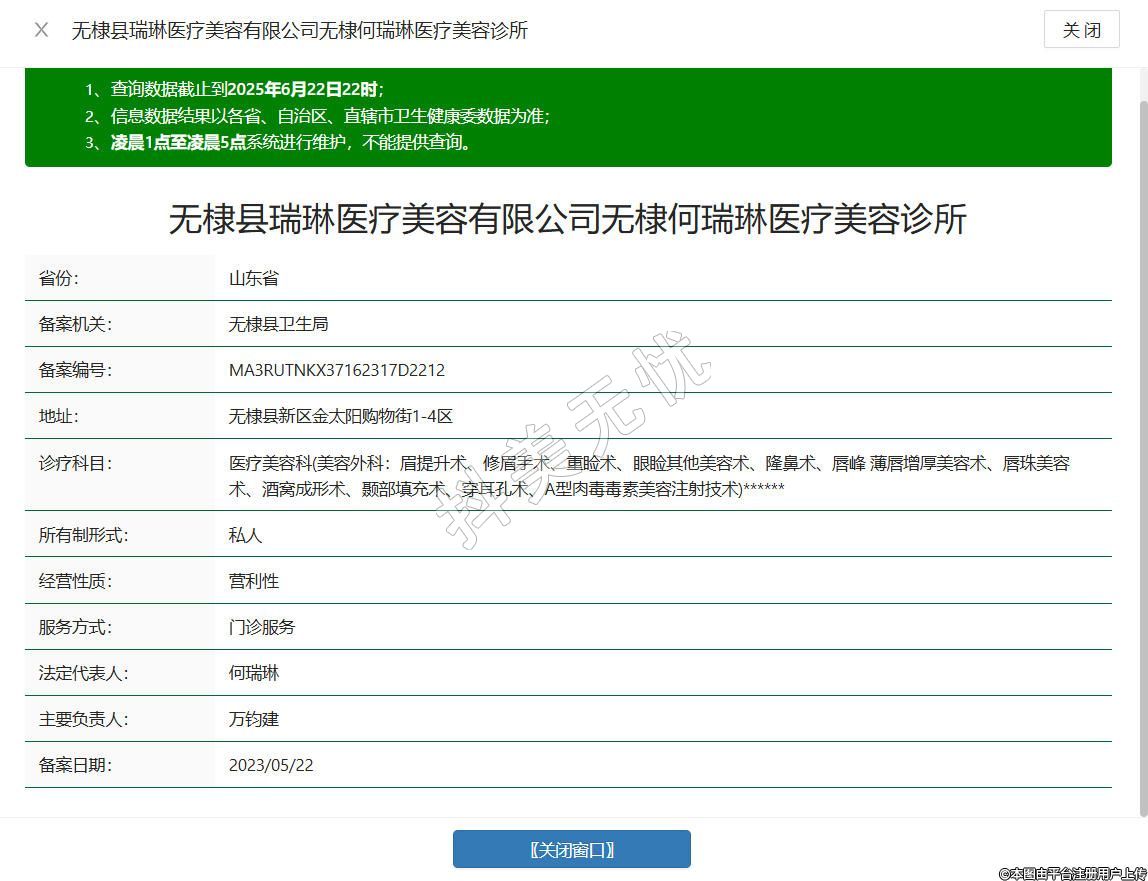Click the 诊疗科目 row label
Image resolution: width=1148 pixels, height=881 pixels.
click(x=75, y=463)
